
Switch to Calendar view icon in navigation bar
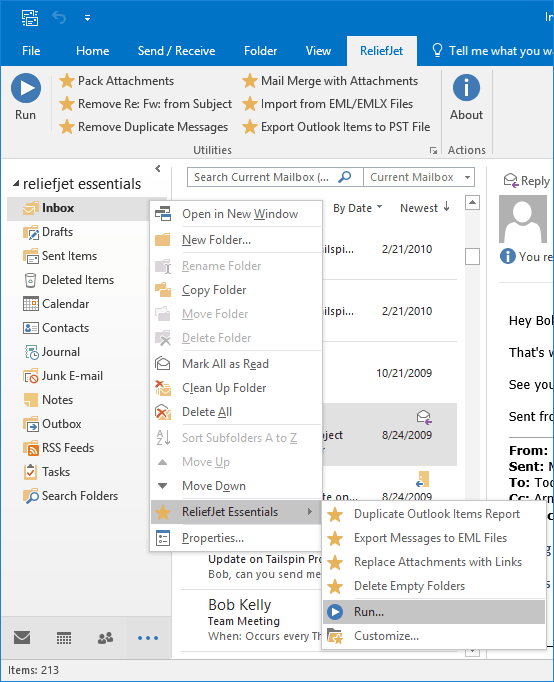64,638
